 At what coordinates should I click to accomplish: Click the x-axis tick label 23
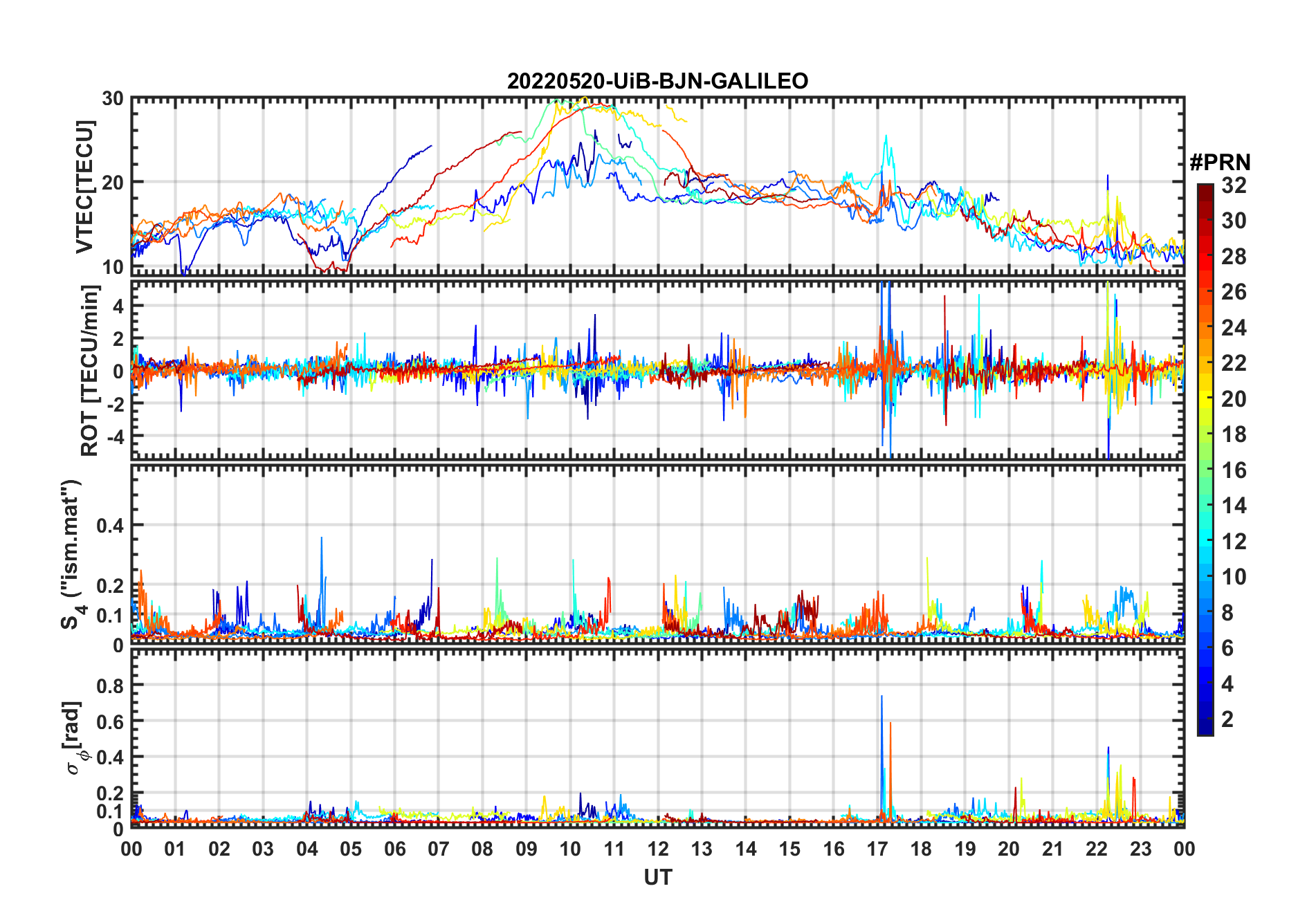point(1140,849)
